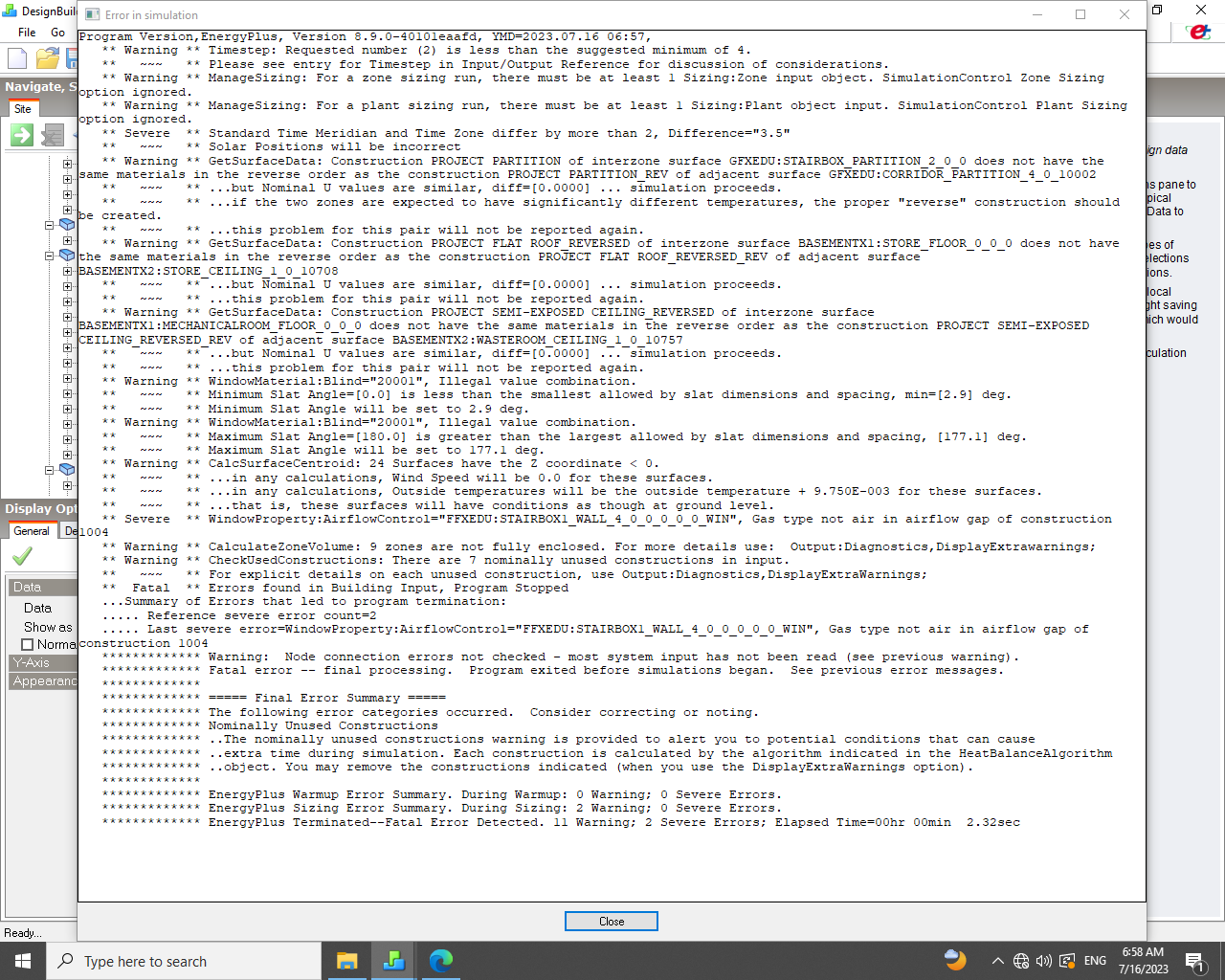Image resolution: width=1225 pixels, height=980 pixels.
Task: Collapse the Data section header
Action: click(x=43, y=587)
